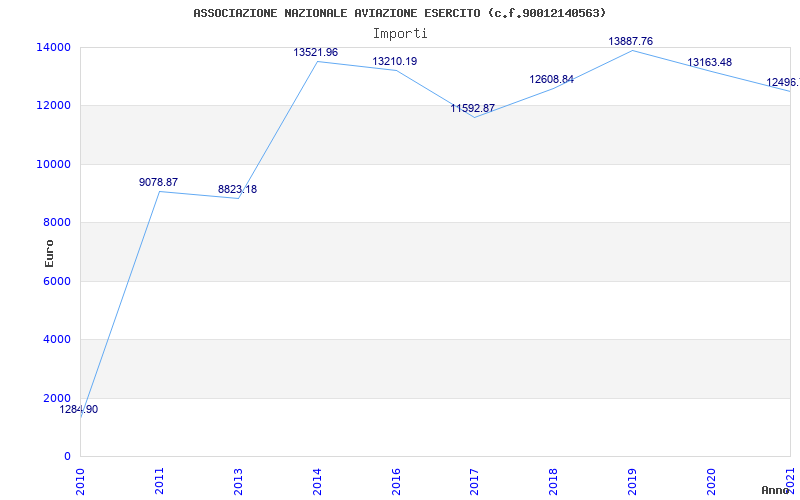This screenshot has height=500, width=800.
Task: Click the data label 12608.84
Action: tap(552, 79)
